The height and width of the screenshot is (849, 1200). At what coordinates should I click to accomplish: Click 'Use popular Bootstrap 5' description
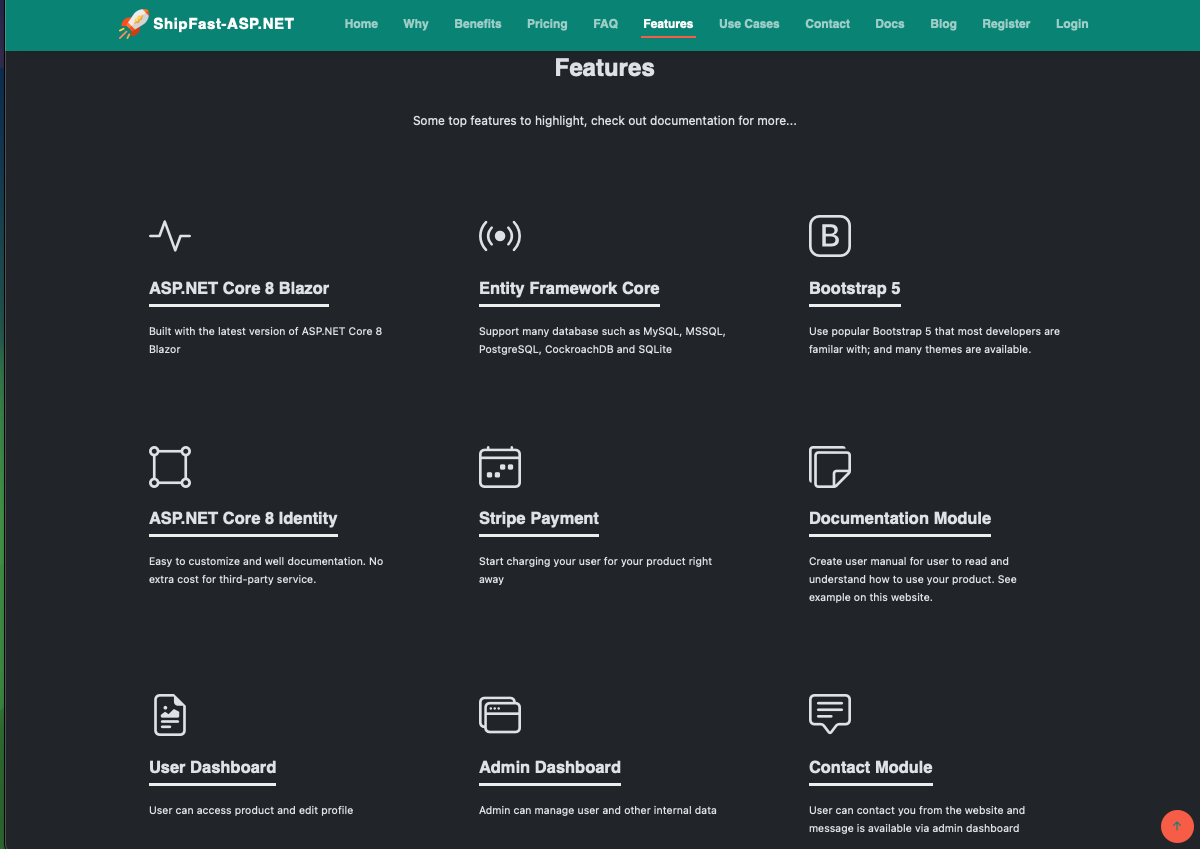934,340
